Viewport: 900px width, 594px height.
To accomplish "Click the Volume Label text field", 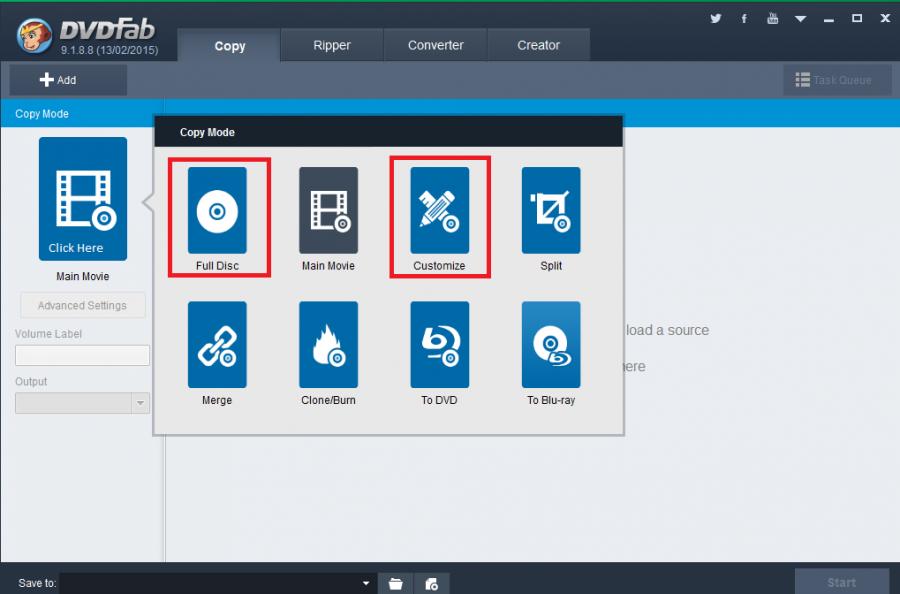I will click(x=83, y=355).
